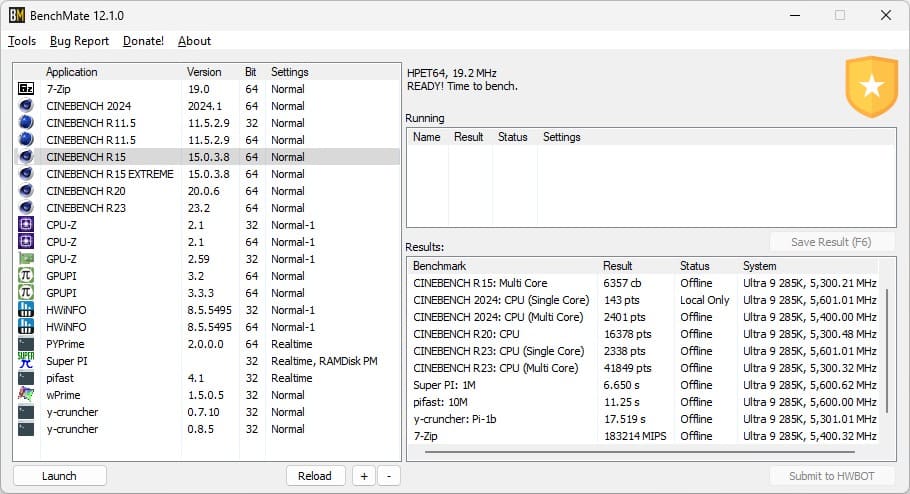This screenshot has width=910, height=494.
Task: Open the Tools menu
Action: 22,41
